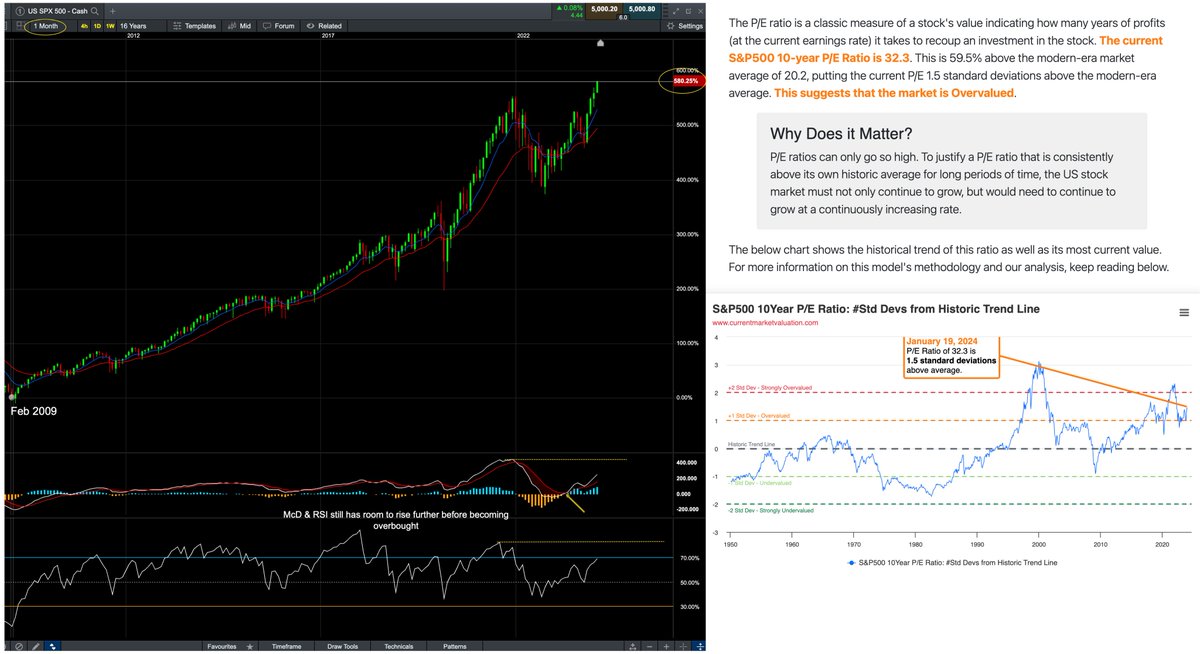The height and width of the screenshot is (654, 1200).
Task: Add a new chart tab with plus
Action: [112, 11]
